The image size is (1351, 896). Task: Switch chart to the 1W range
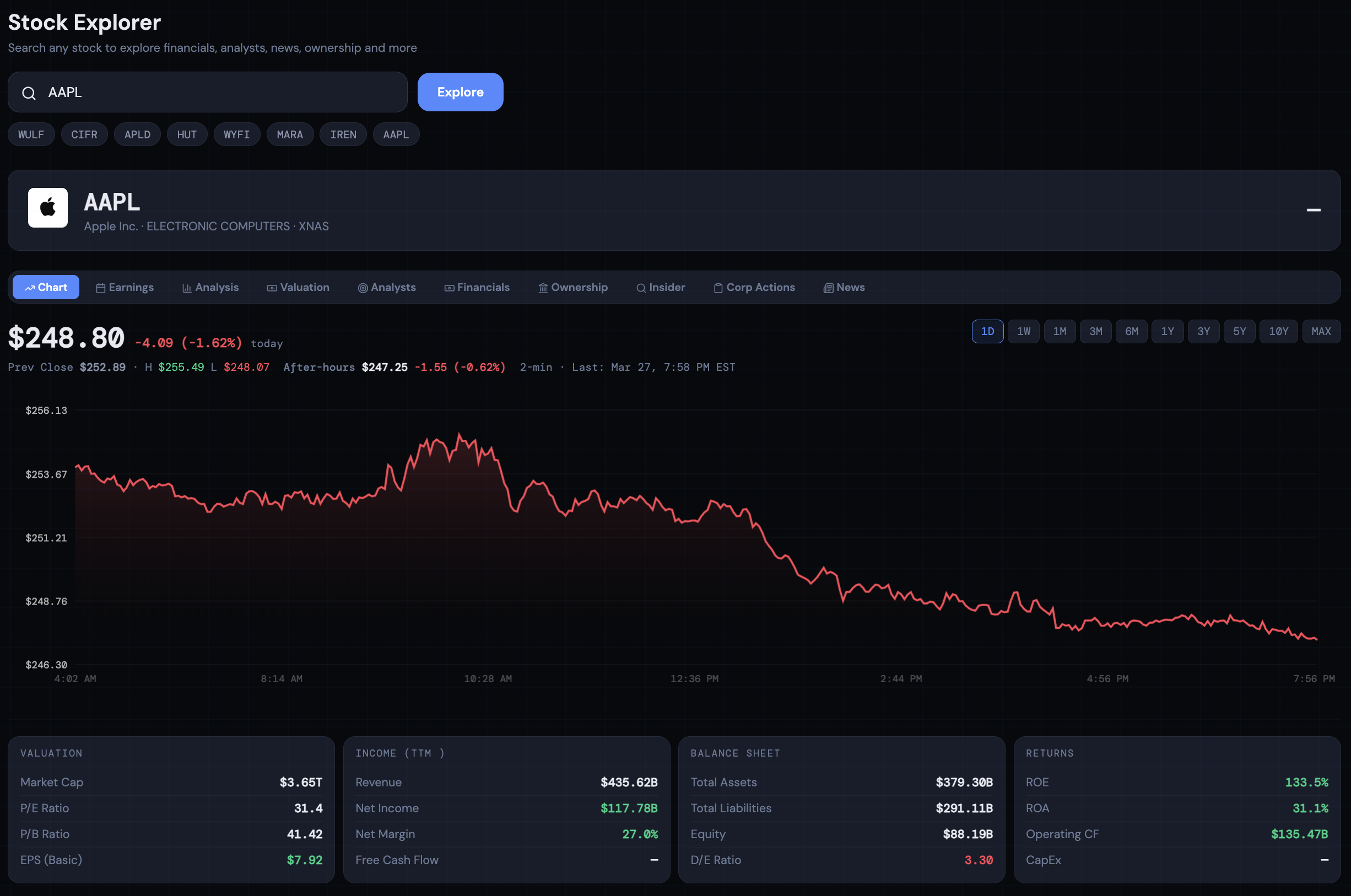click(1023, 331)
